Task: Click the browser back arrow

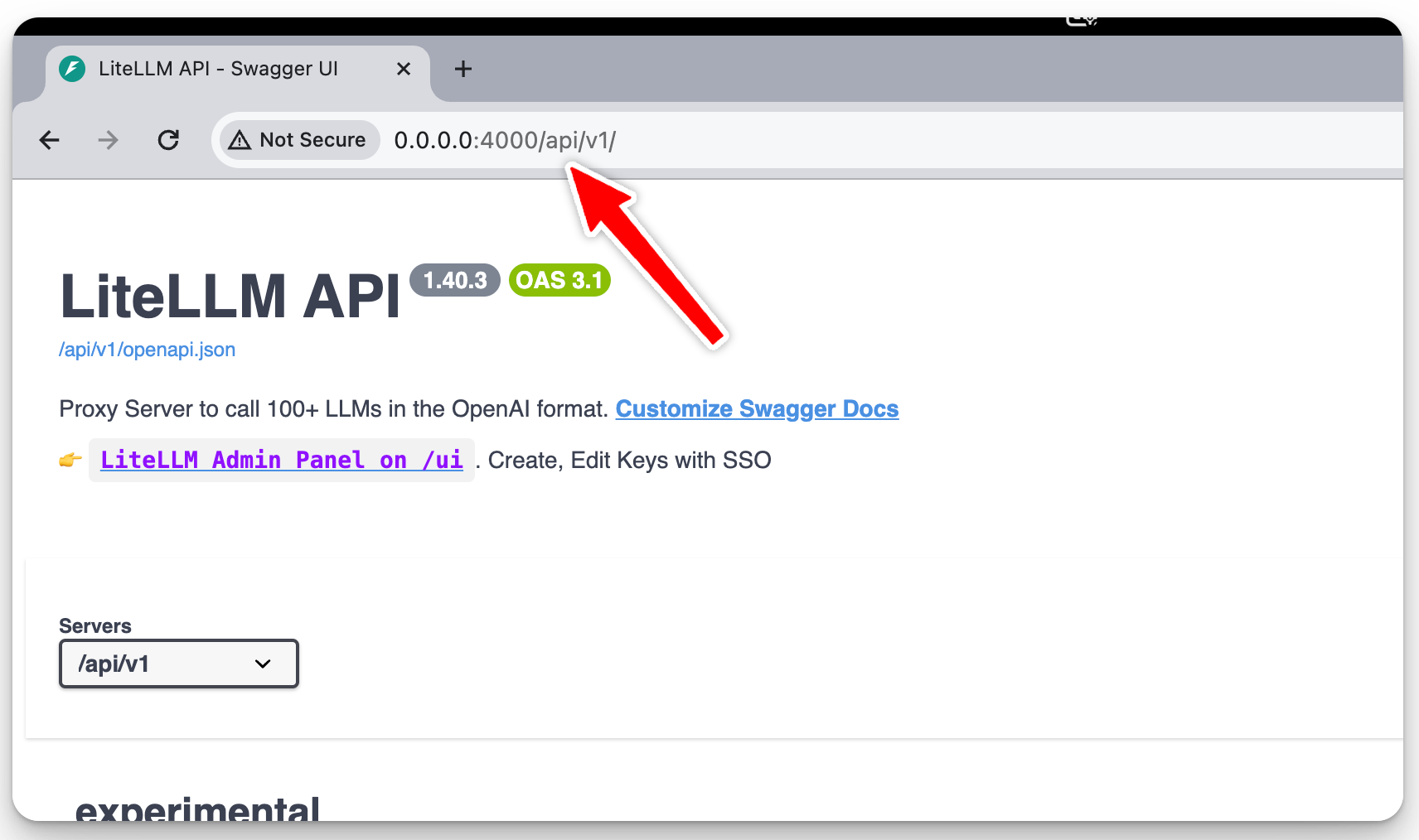Action: click(50, 140)
